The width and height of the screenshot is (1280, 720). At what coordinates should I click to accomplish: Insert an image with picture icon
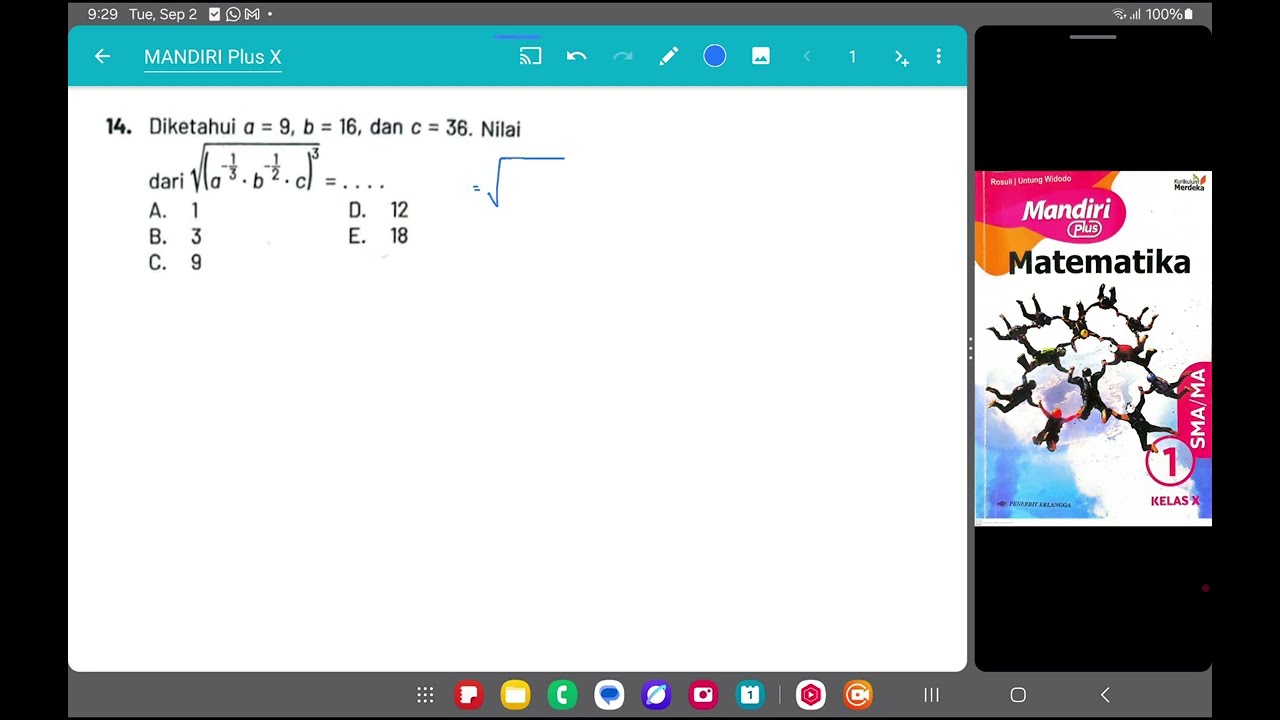point(761,57)
